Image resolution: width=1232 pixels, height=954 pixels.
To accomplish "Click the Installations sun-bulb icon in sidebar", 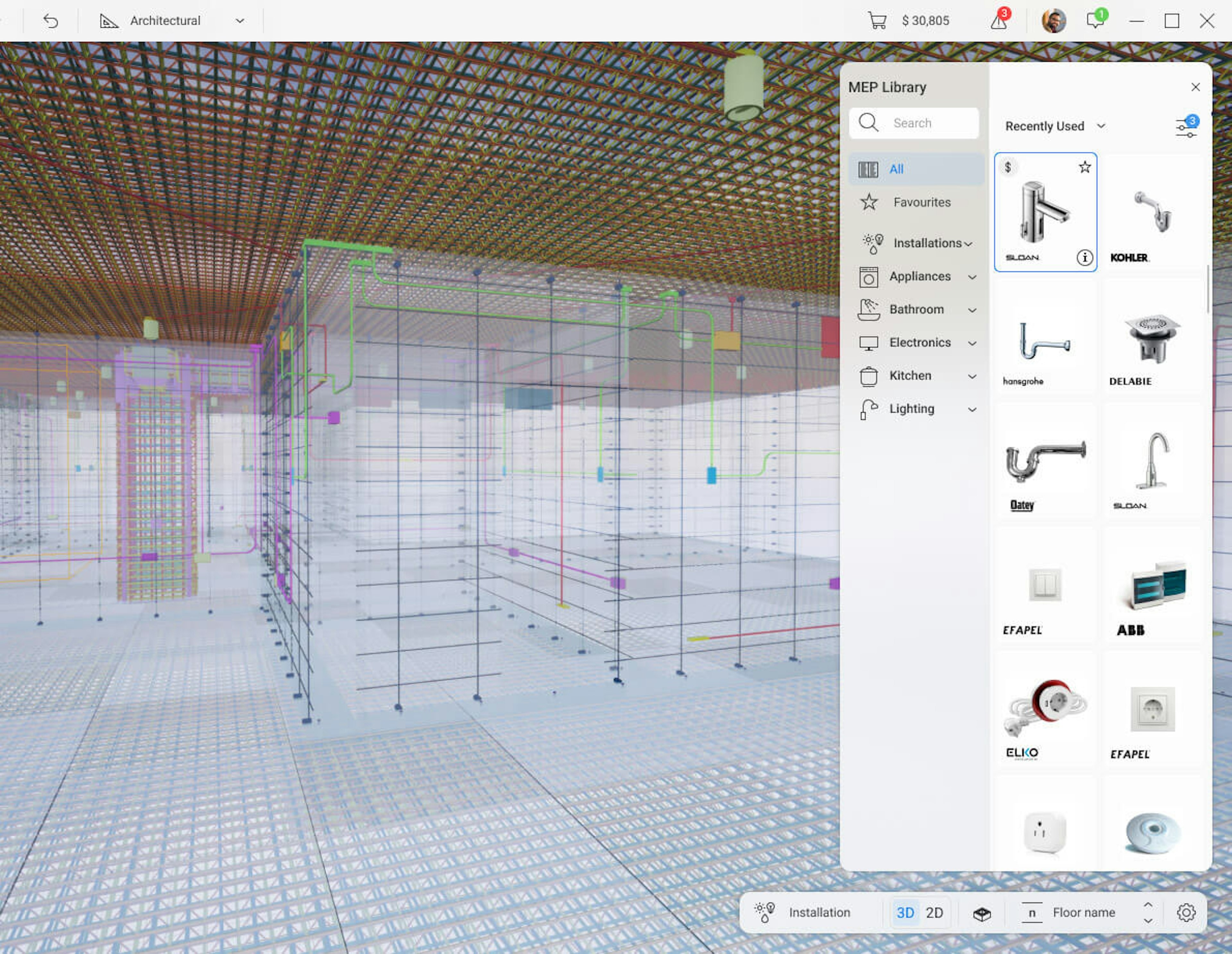I will click(x=873, y=243).
